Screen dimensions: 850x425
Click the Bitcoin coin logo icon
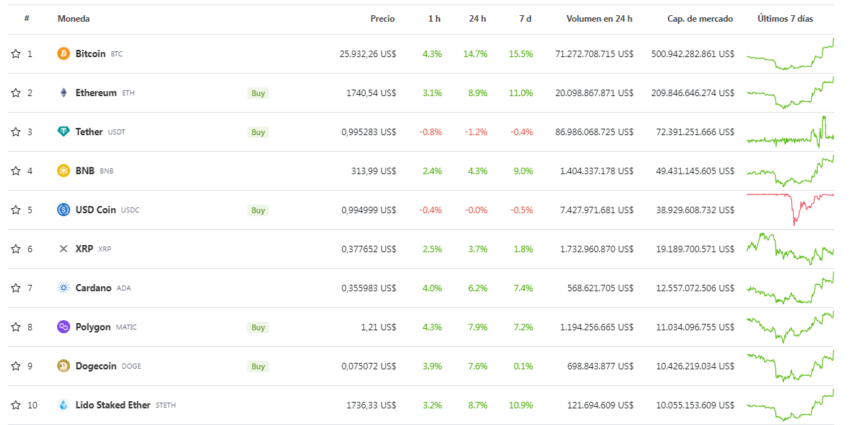[64, 54]
